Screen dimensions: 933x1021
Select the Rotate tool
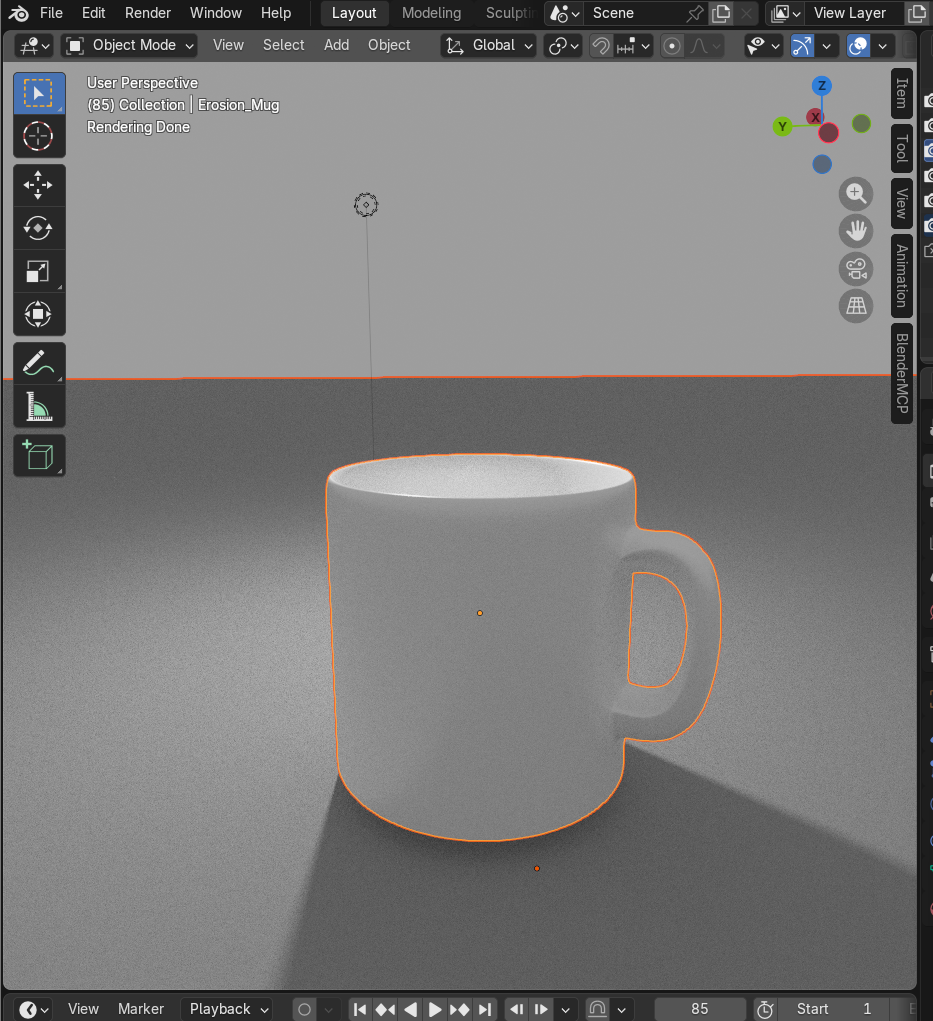[38, 228]
